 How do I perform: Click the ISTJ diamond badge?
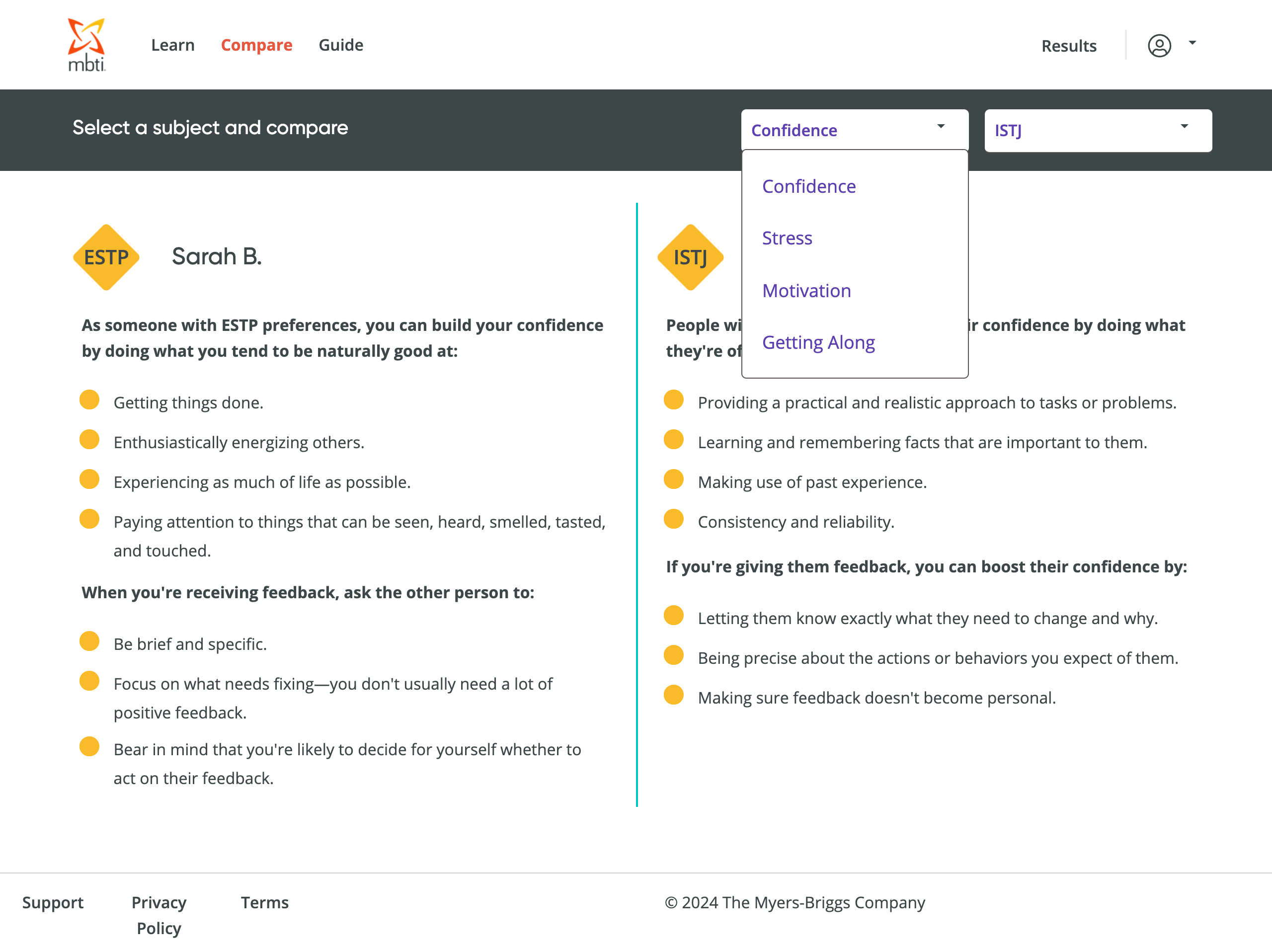(690, 257)
